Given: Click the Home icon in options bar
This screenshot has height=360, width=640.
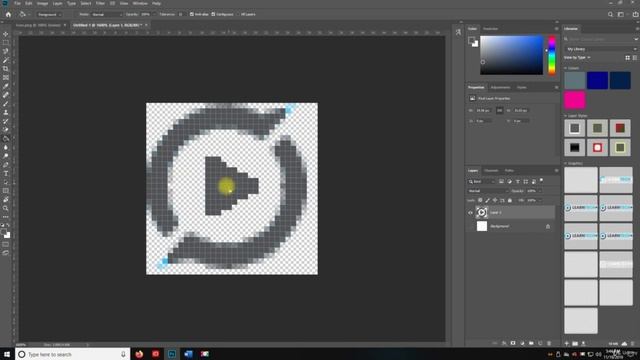Looking at the screenshot, I should pos(8,14).
